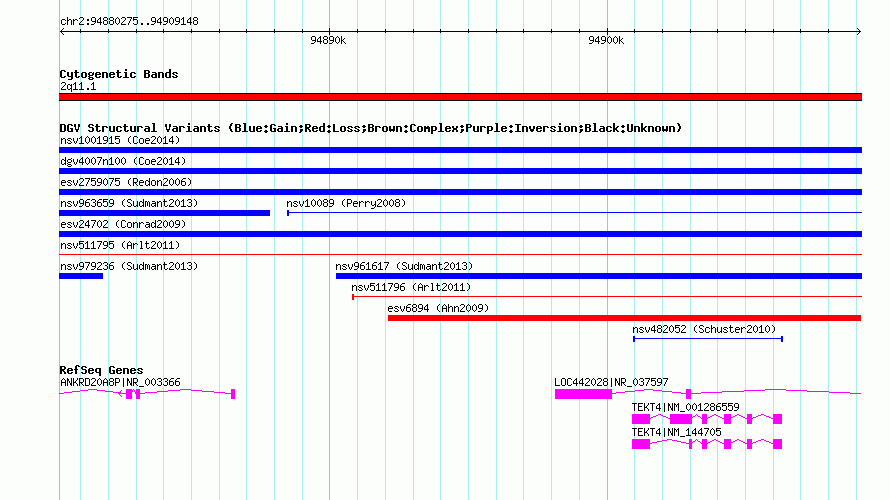
Task: Click the blue bracketed line of nsv482052
Action: coord(708,339)
